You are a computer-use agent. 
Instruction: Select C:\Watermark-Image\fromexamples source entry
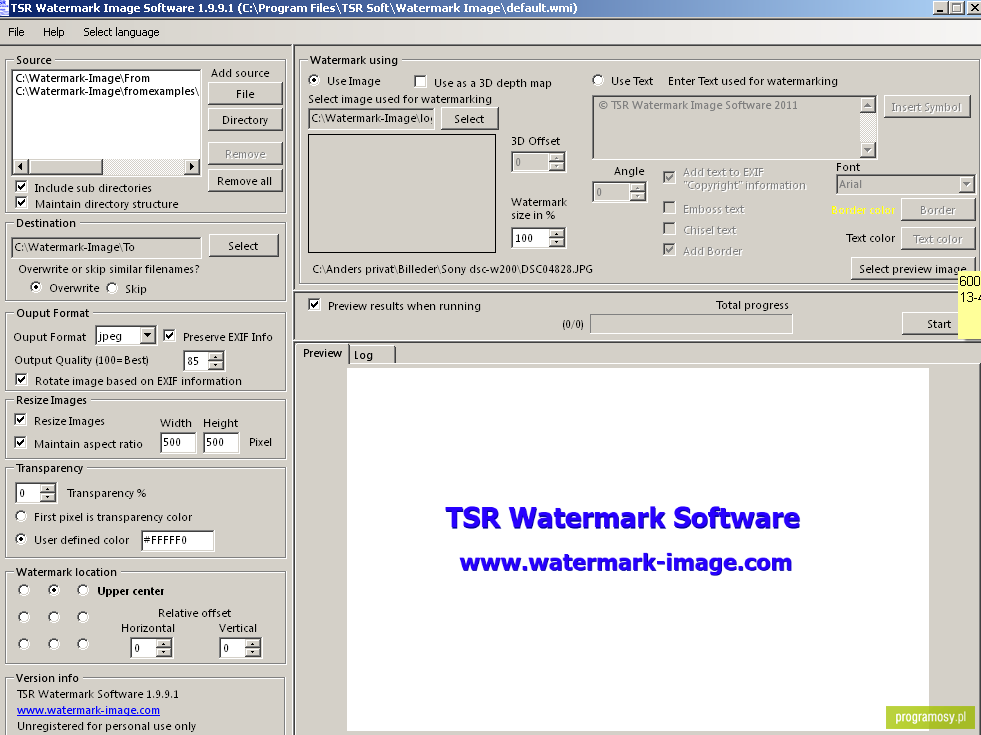(x=107, y=91)
